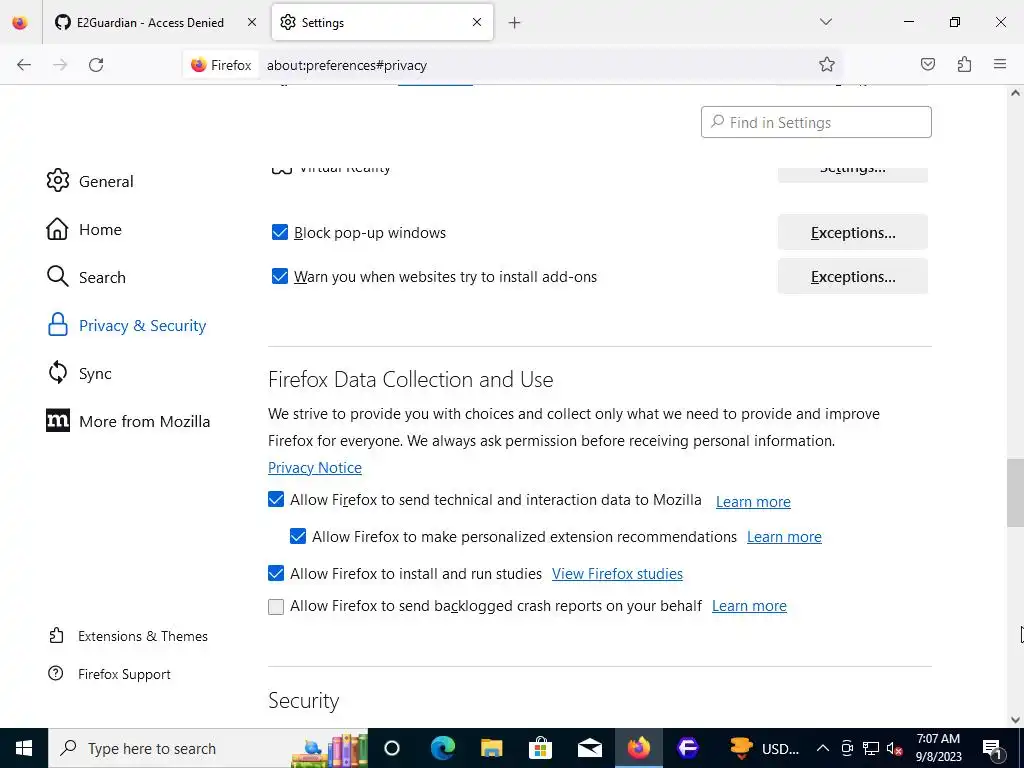
Task: Enable sending backlogged crash reports
Action: (276, 607)
